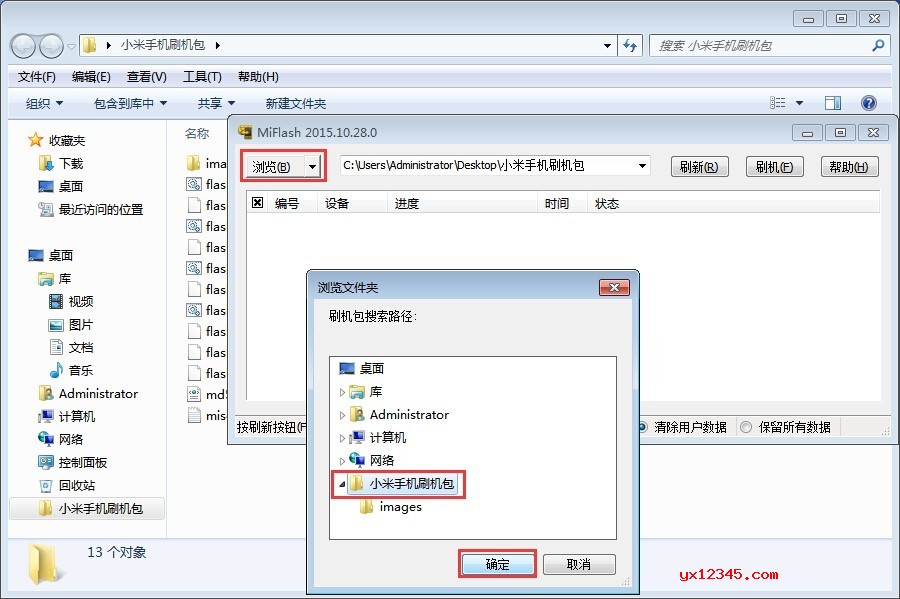The image size is (900, 599).
Task: Click the 名称 column header in Explorer
Action: [197, 133]
